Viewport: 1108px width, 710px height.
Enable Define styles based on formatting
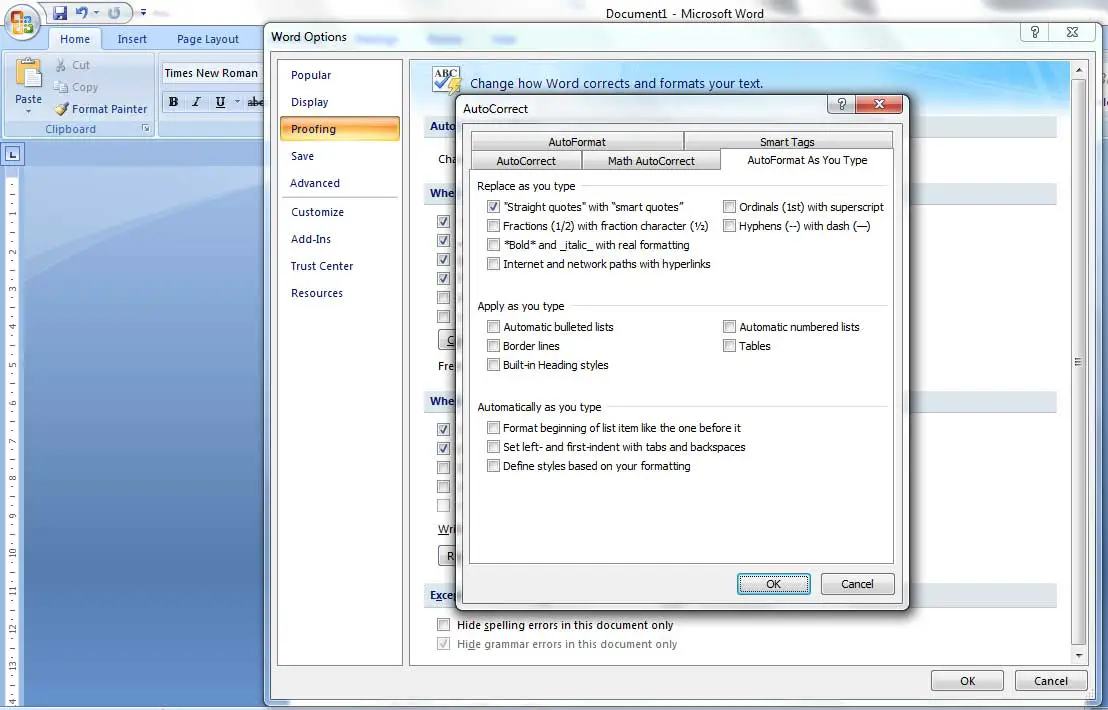[x=493, y=466]
